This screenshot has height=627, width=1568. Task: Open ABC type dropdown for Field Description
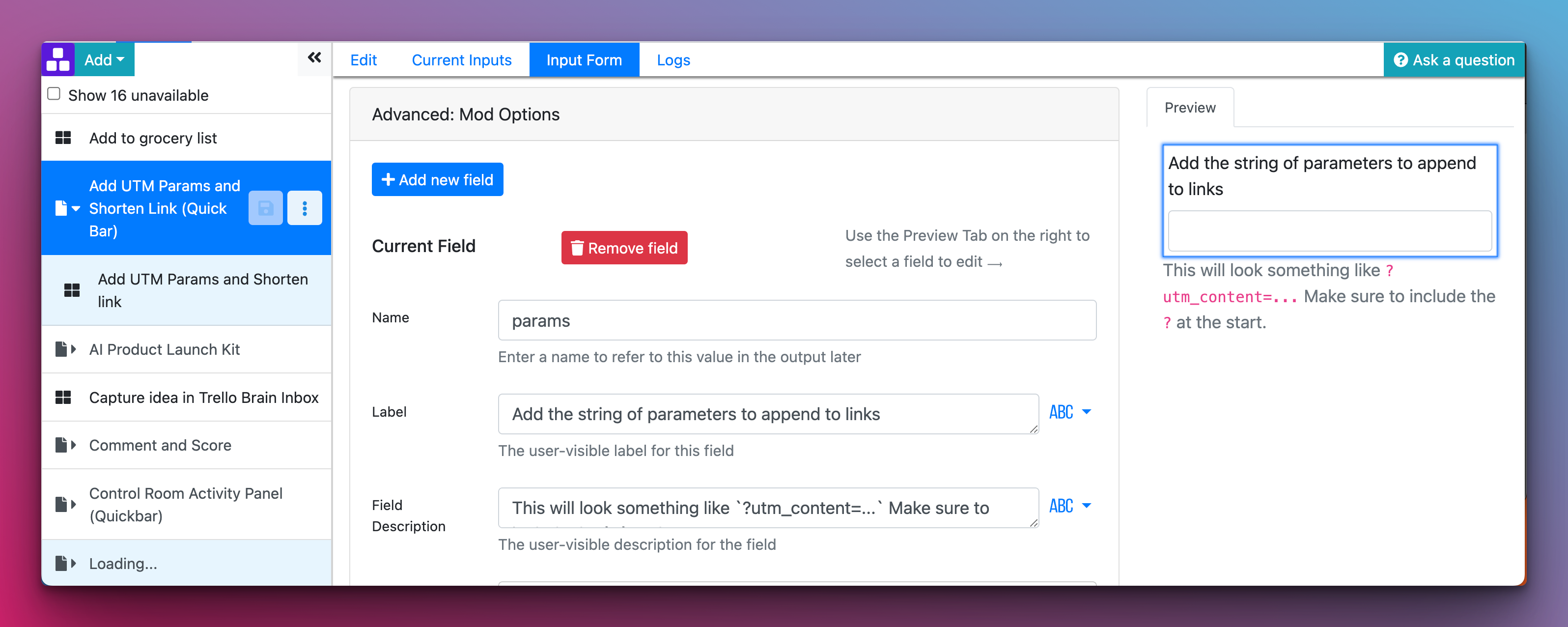1069,506
